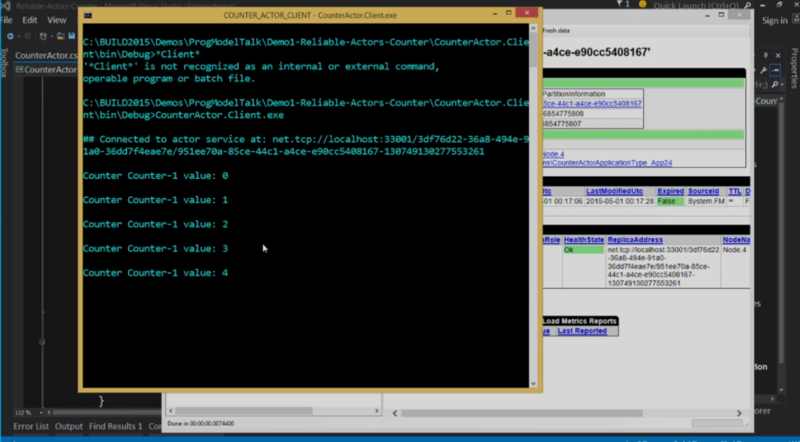800x442 pixels.
Task: Click the LastModifiedUtc column header link
Action: coord(614,191)
